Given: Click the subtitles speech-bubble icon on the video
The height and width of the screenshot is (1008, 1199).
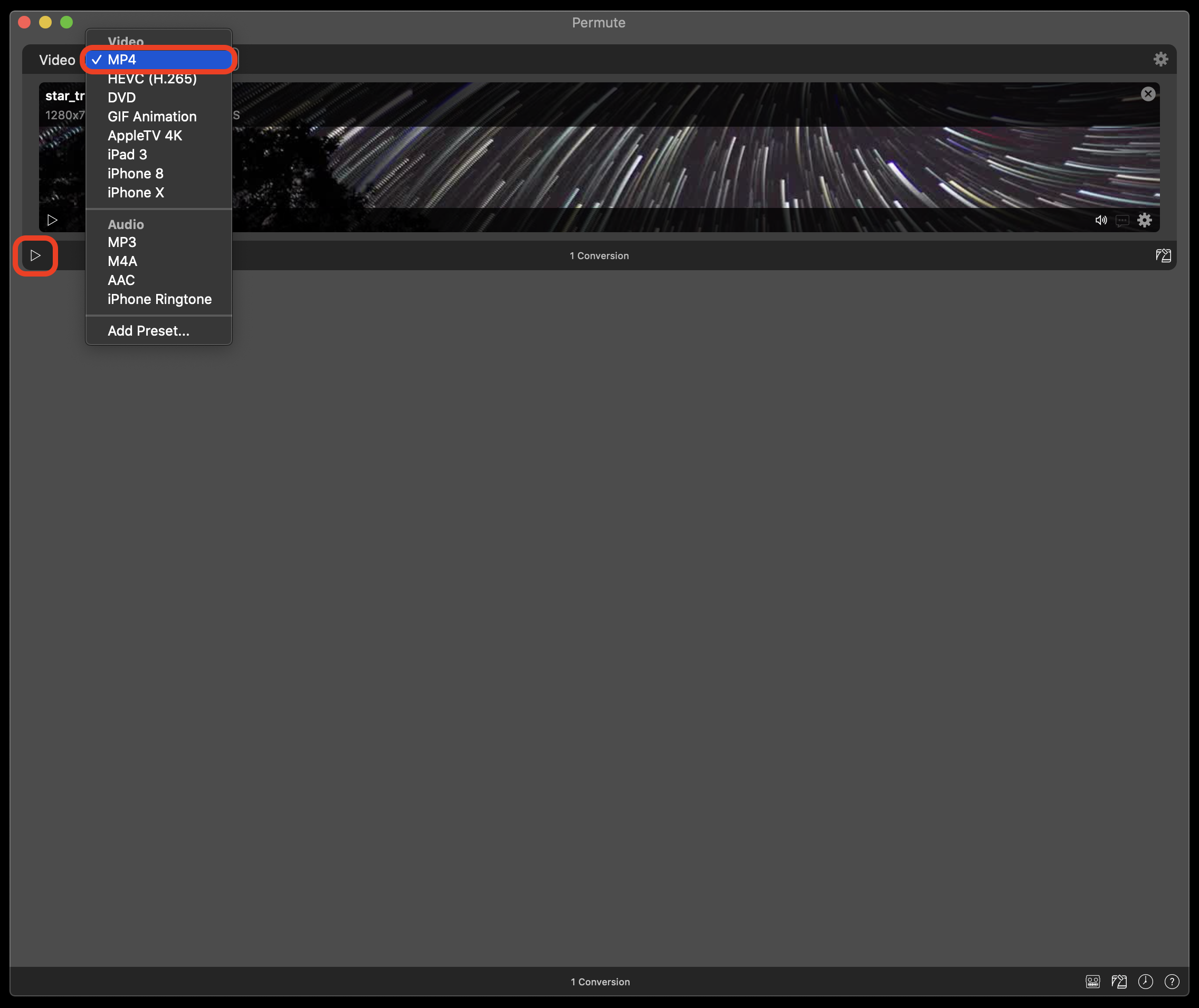Looking at the screenshot, I should [x=1122, y=221].
